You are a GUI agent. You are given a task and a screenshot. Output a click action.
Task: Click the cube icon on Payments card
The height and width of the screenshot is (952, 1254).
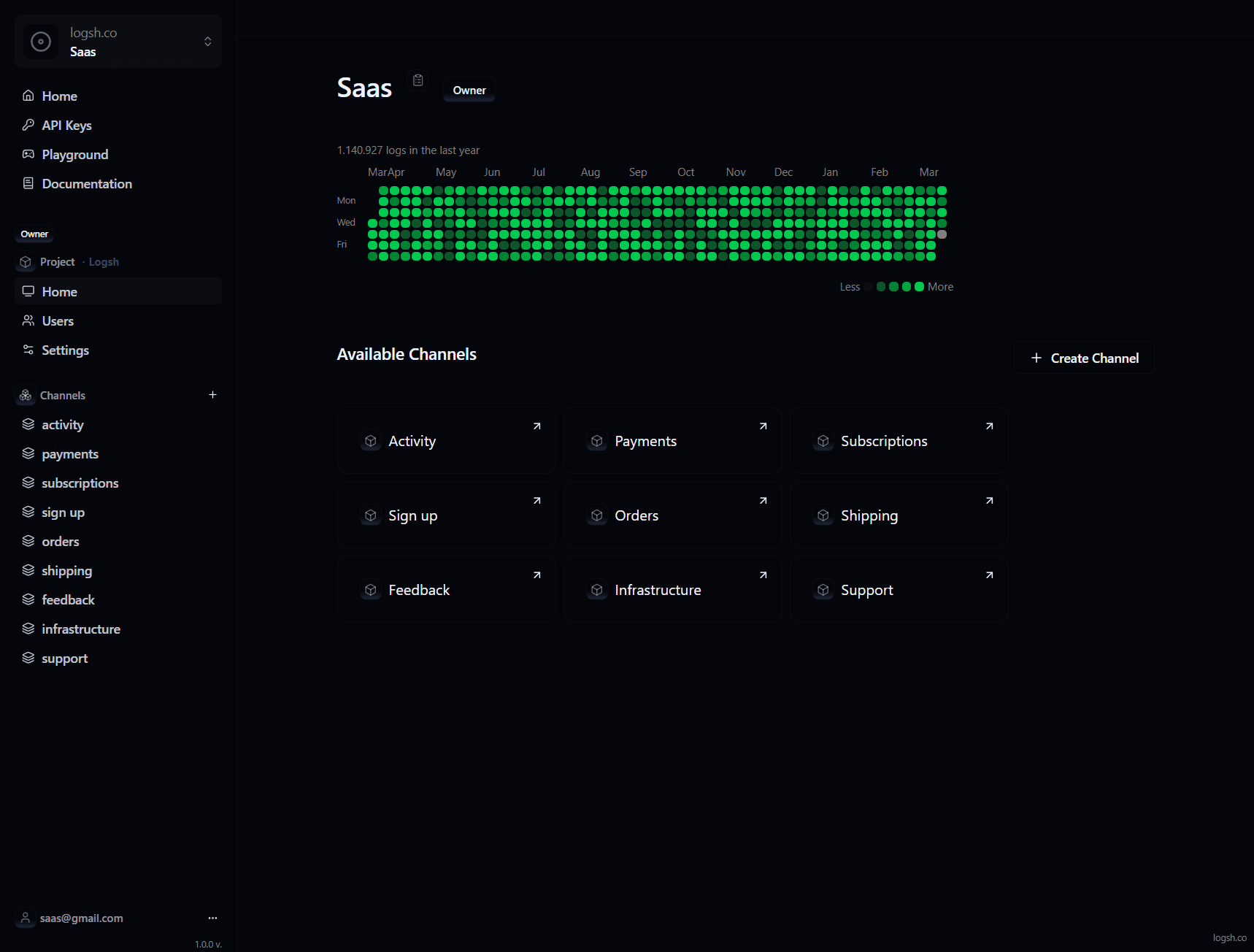[x=597, y=441]
